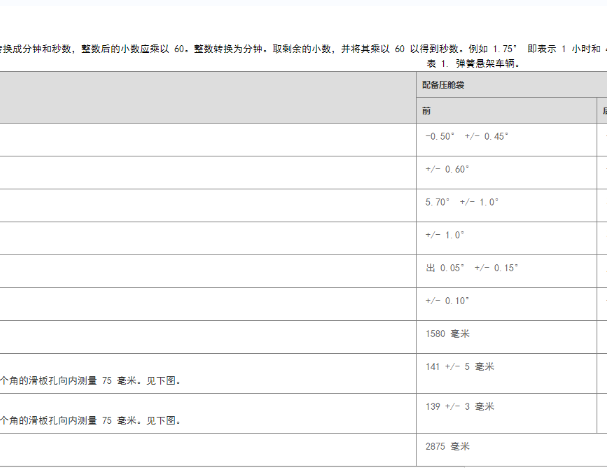The height and width of the screenshot is (468, 607).
Task: Select the table title 表 1. 弹簧悬架车辆
Action: click(473, 63)
